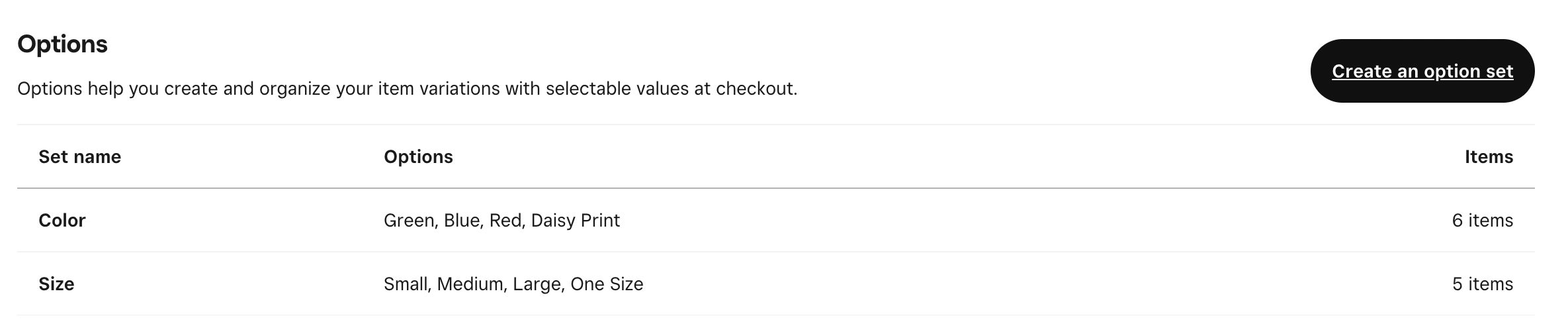Open the Size option set row

[x=56, y=284]
